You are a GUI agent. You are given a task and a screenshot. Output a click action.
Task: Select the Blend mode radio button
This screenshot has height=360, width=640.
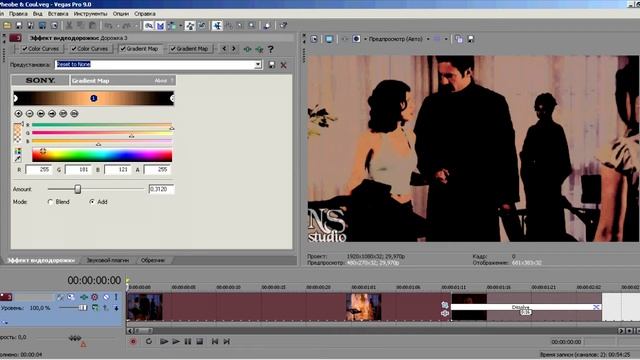click(50, 202)
